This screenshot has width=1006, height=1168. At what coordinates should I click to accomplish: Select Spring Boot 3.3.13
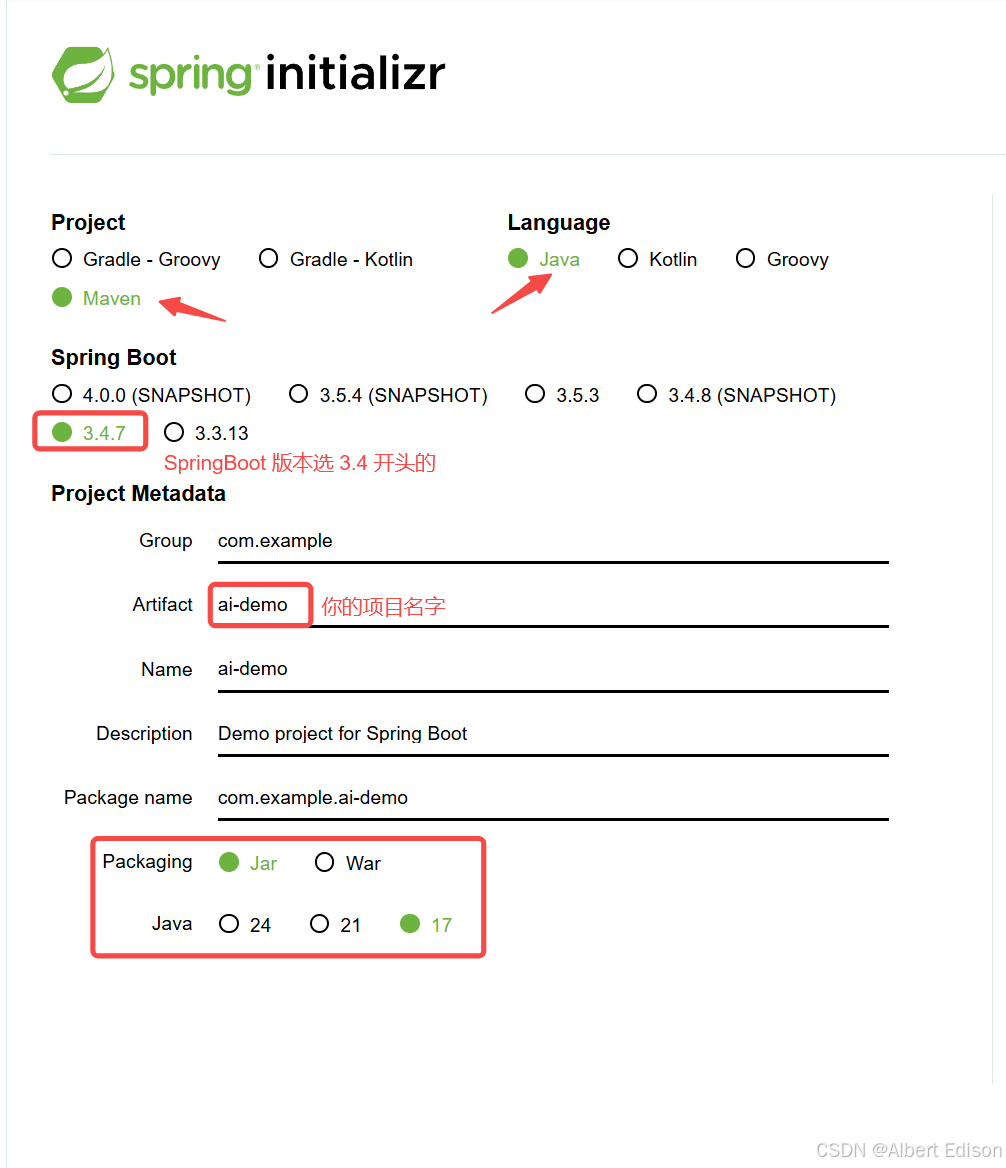[x=206, y=433]
